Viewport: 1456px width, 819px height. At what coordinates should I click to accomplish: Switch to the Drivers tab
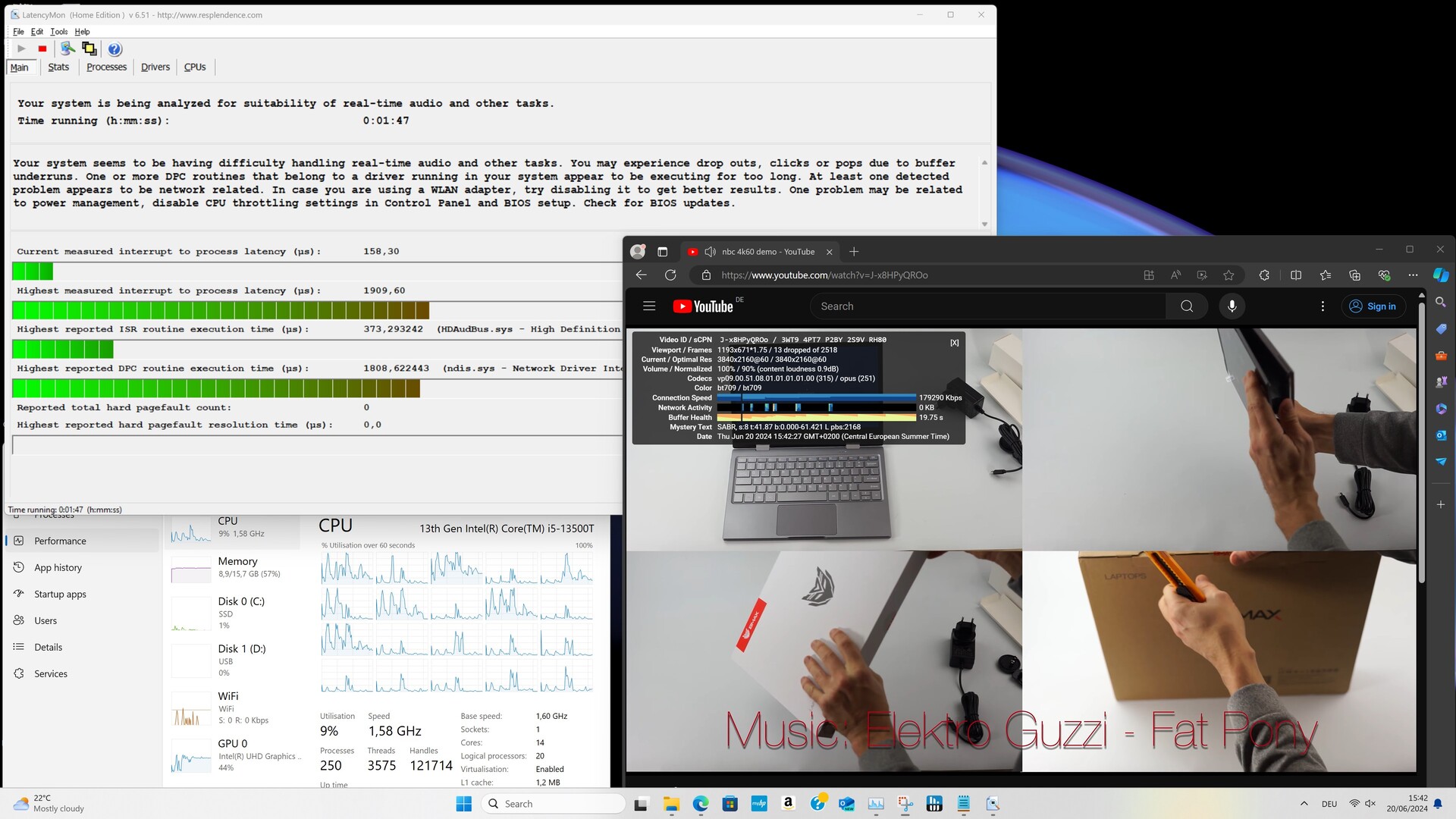pyautogui.click(x=155, y=67)
